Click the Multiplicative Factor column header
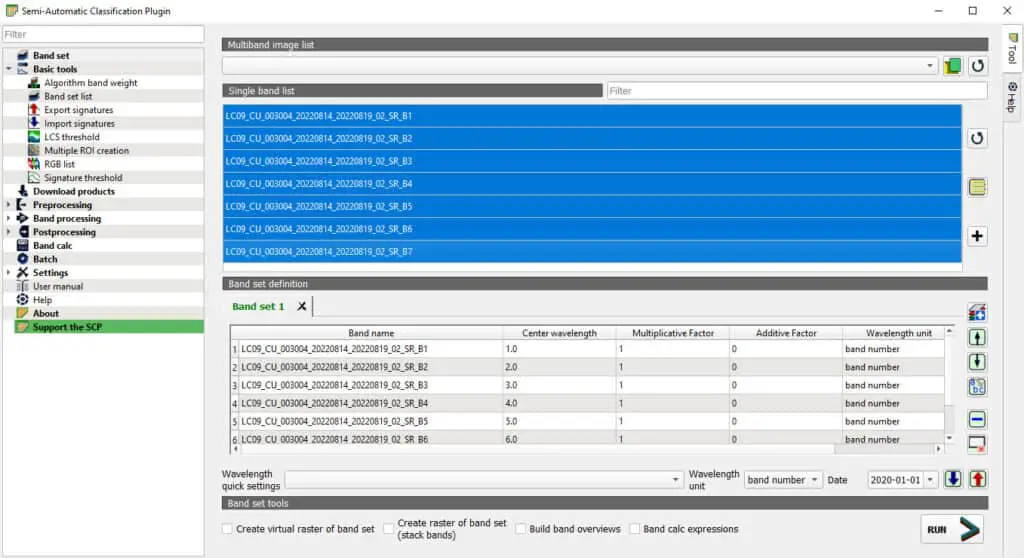 pyautogui.click(x=673, y=333)
